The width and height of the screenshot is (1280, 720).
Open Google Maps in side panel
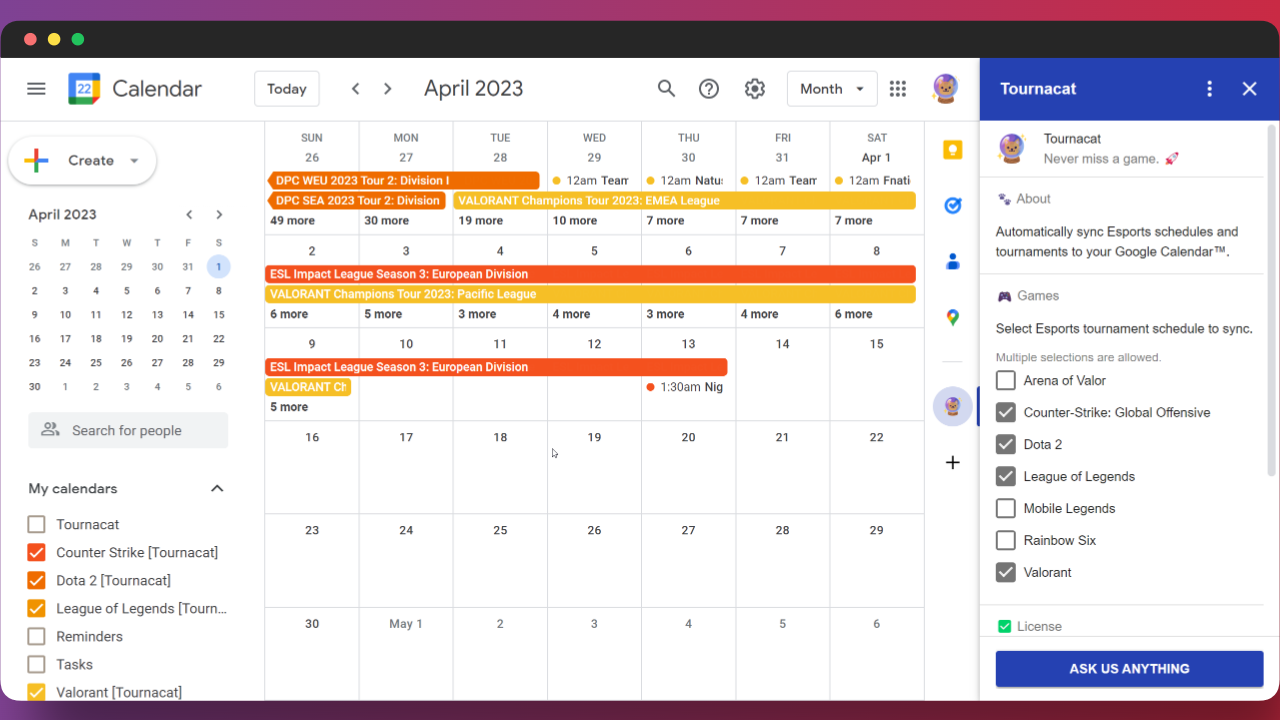(953, 318)
